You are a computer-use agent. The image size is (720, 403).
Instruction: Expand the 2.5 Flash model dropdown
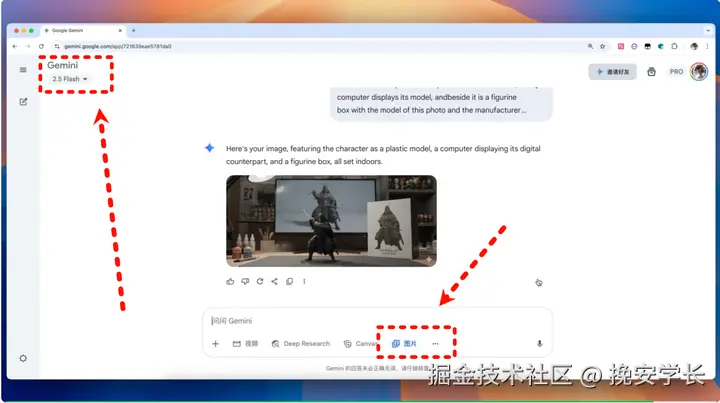tap(69, 79)
